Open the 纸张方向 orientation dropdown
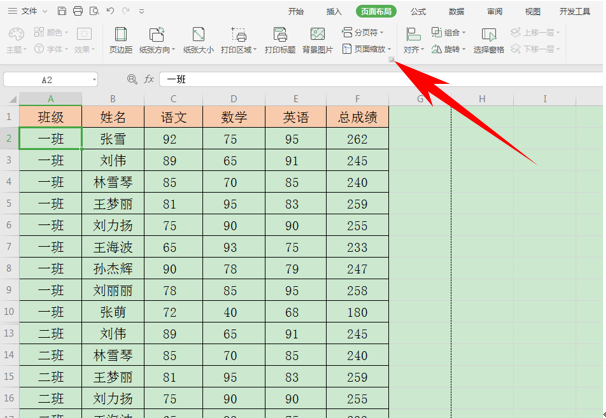The height and width of the screenshot is (418, 606). click(157, 40)
